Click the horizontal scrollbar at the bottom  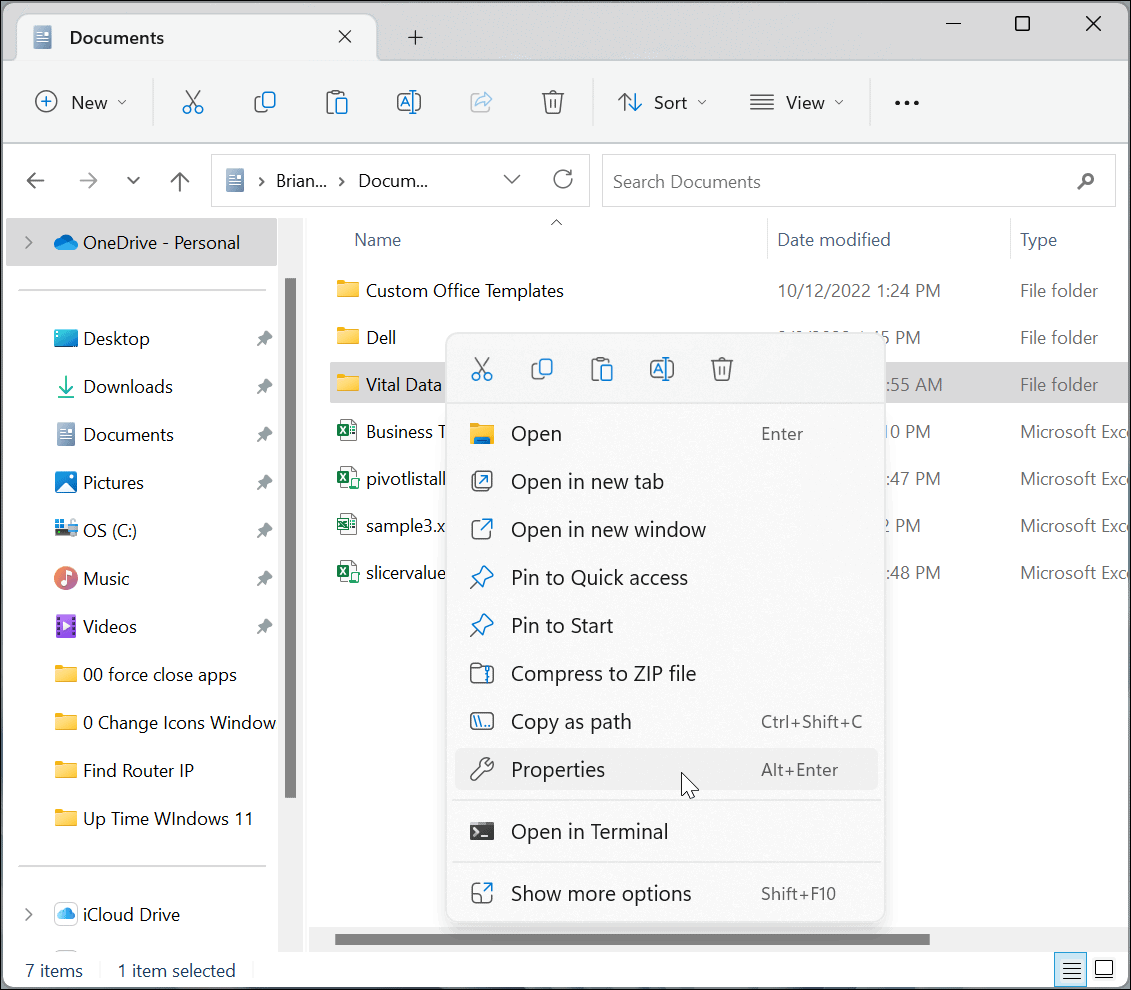632,940
